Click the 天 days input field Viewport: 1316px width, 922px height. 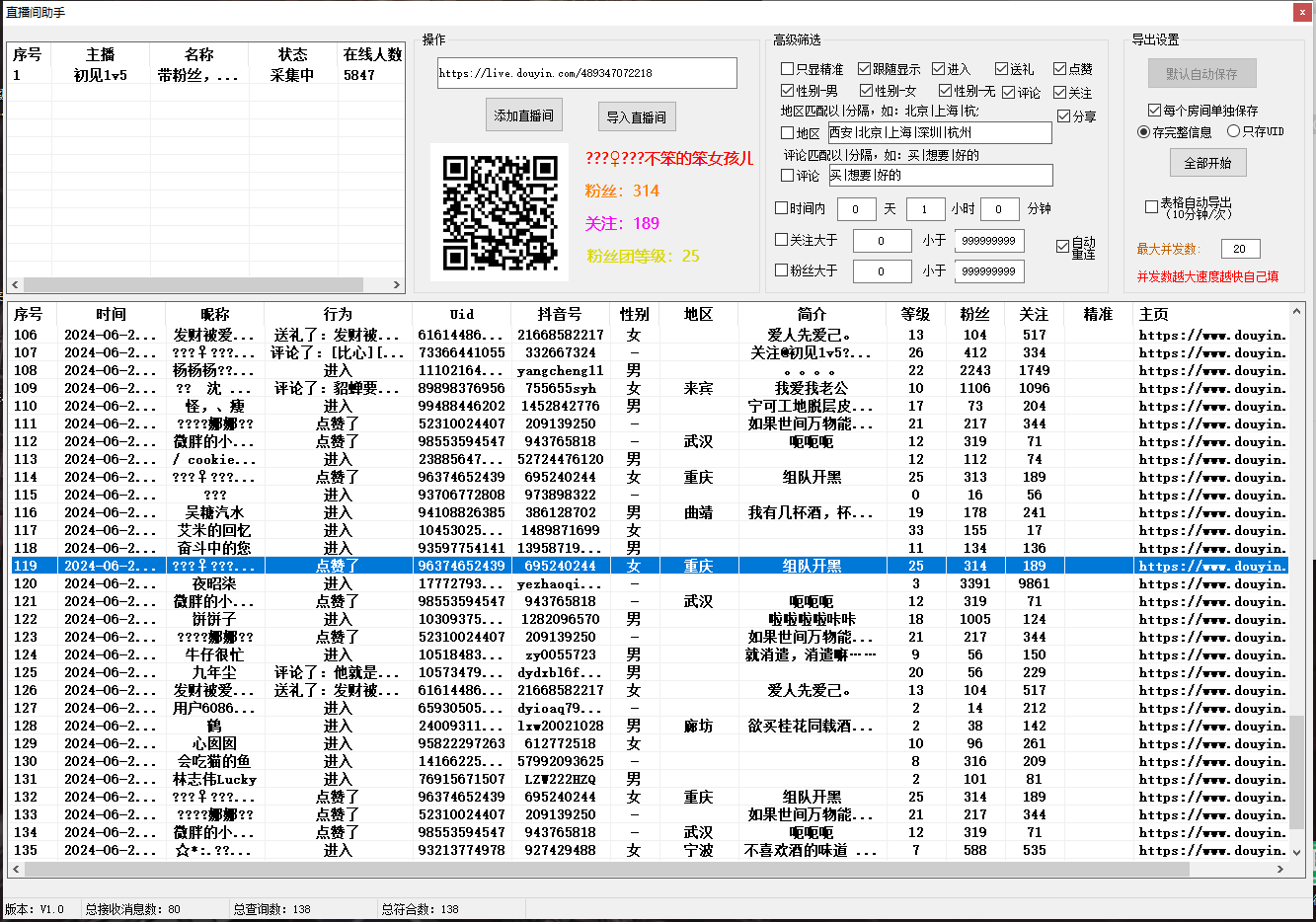click(x=856, y=209)
